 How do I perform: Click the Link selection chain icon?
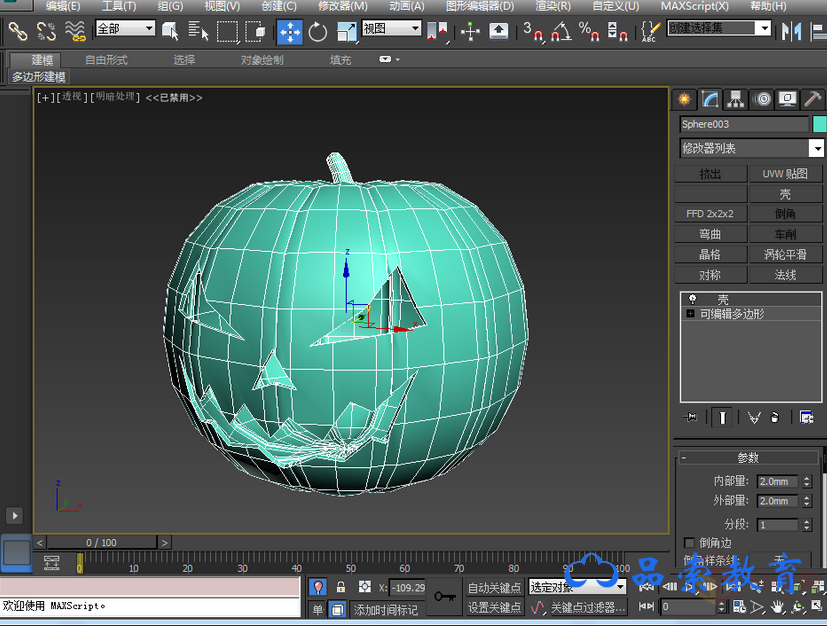coord(17,32)
